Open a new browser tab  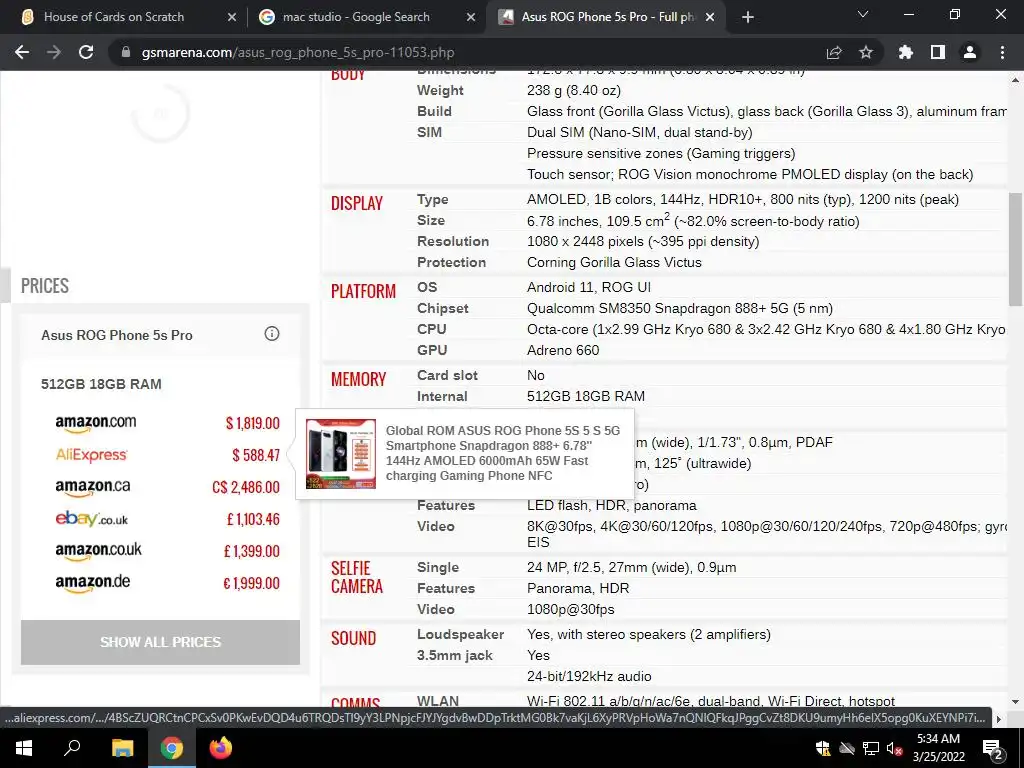coord(748,17)
